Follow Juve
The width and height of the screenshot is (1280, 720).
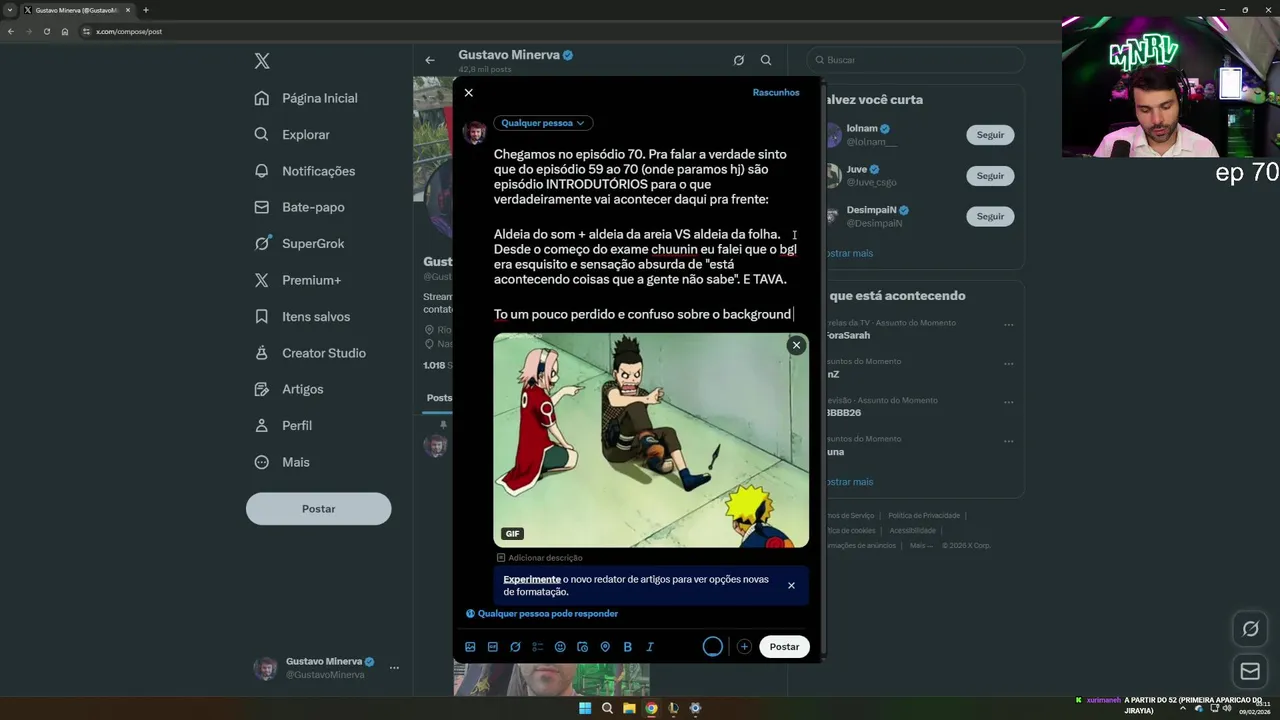tap(990, 176)
